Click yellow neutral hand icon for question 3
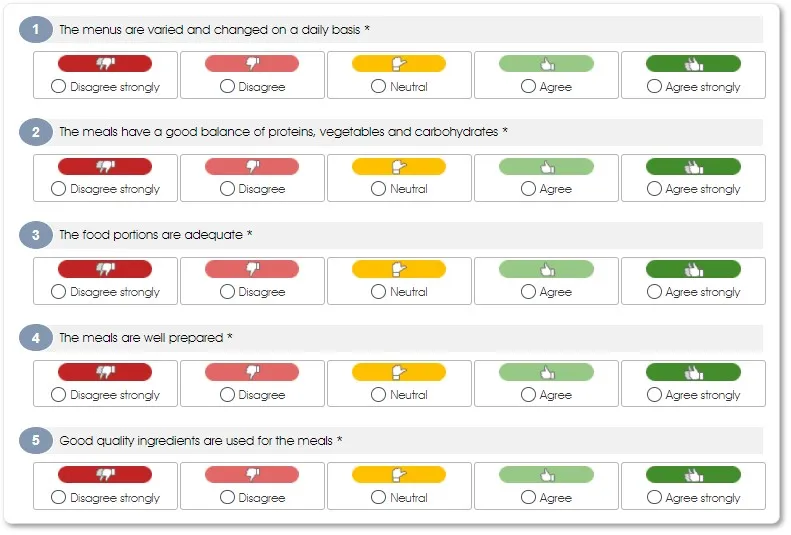This screenshot has width=791, height=535. [398, 270]
